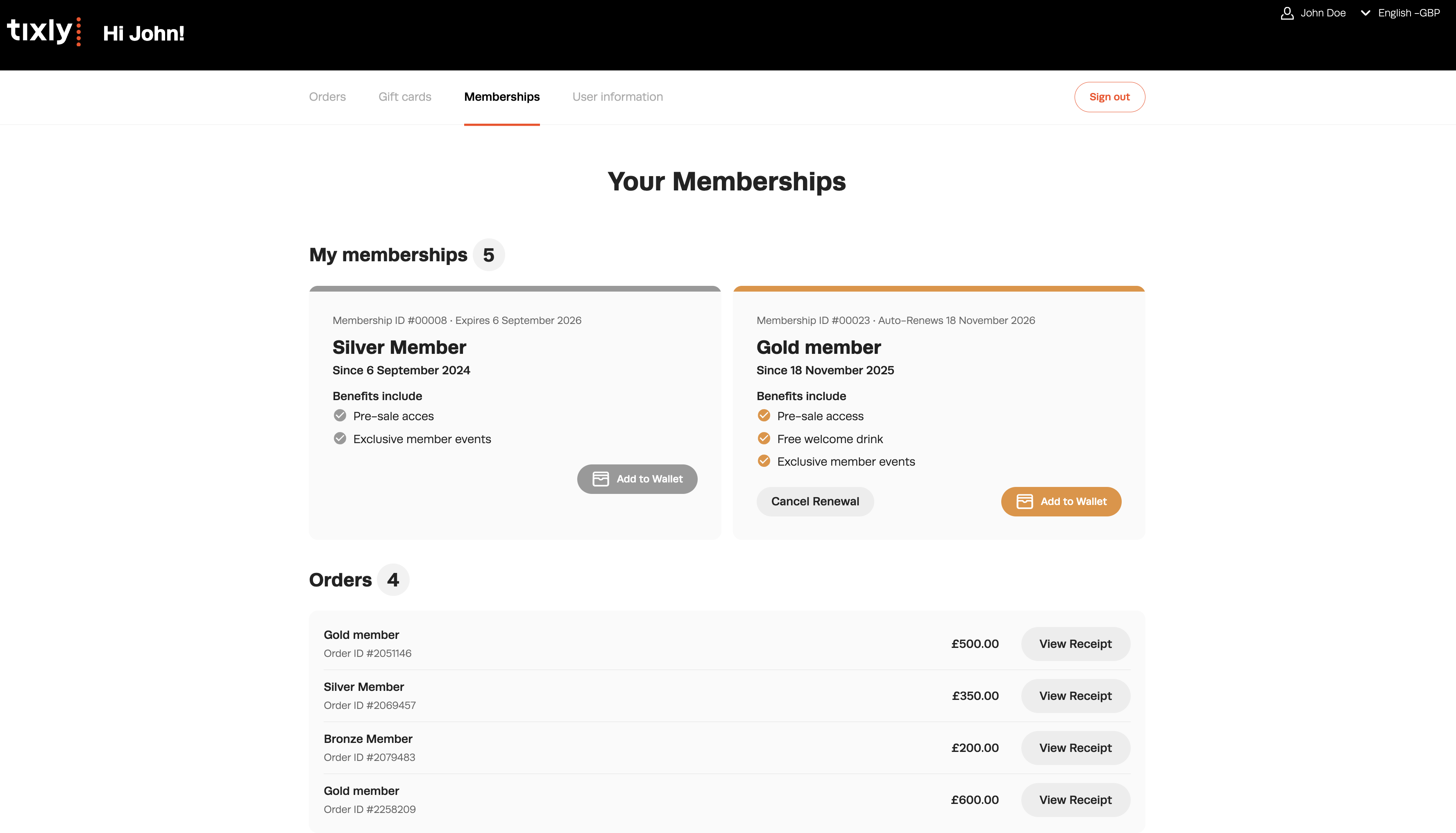Click wallet icon on Gold member card
This screenshot has width=1456, height=833.
(1024, 502)
